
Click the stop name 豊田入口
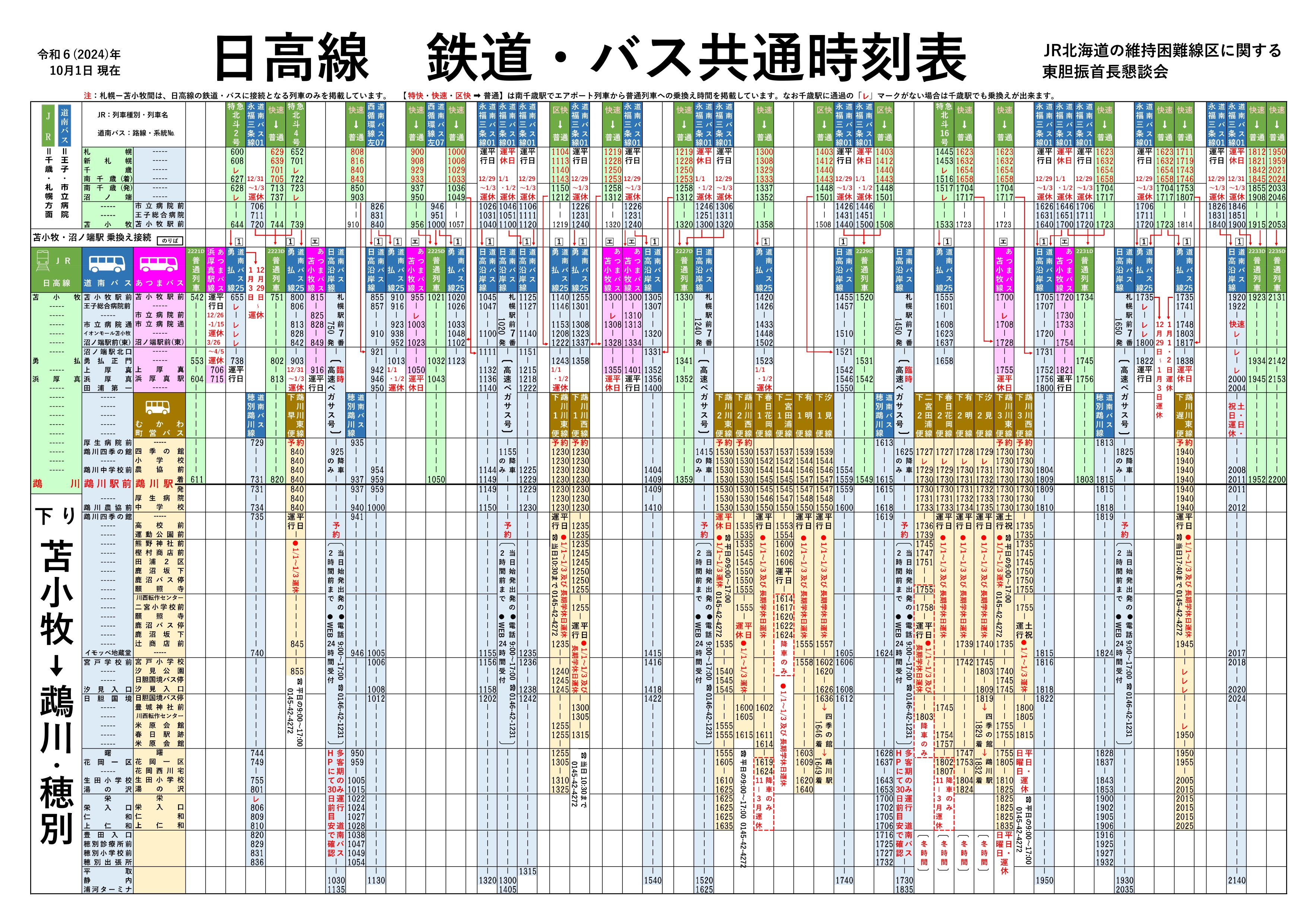pos(107,835)
